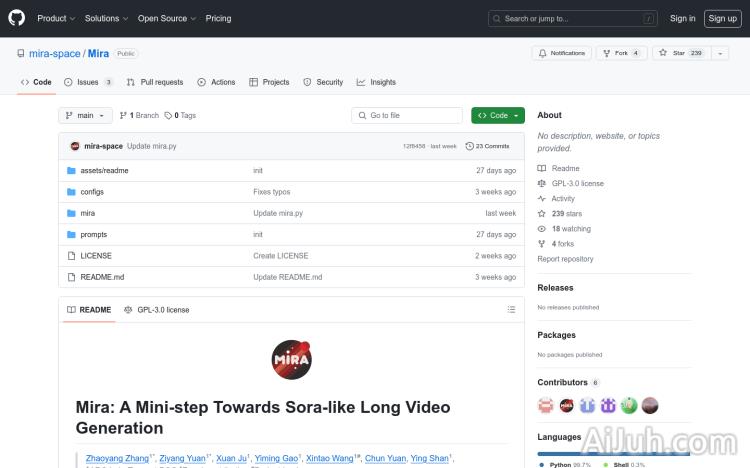Open the commit author mira-space avatar
The width and height of the screenshot is (750, 468).
coord(75,146)
